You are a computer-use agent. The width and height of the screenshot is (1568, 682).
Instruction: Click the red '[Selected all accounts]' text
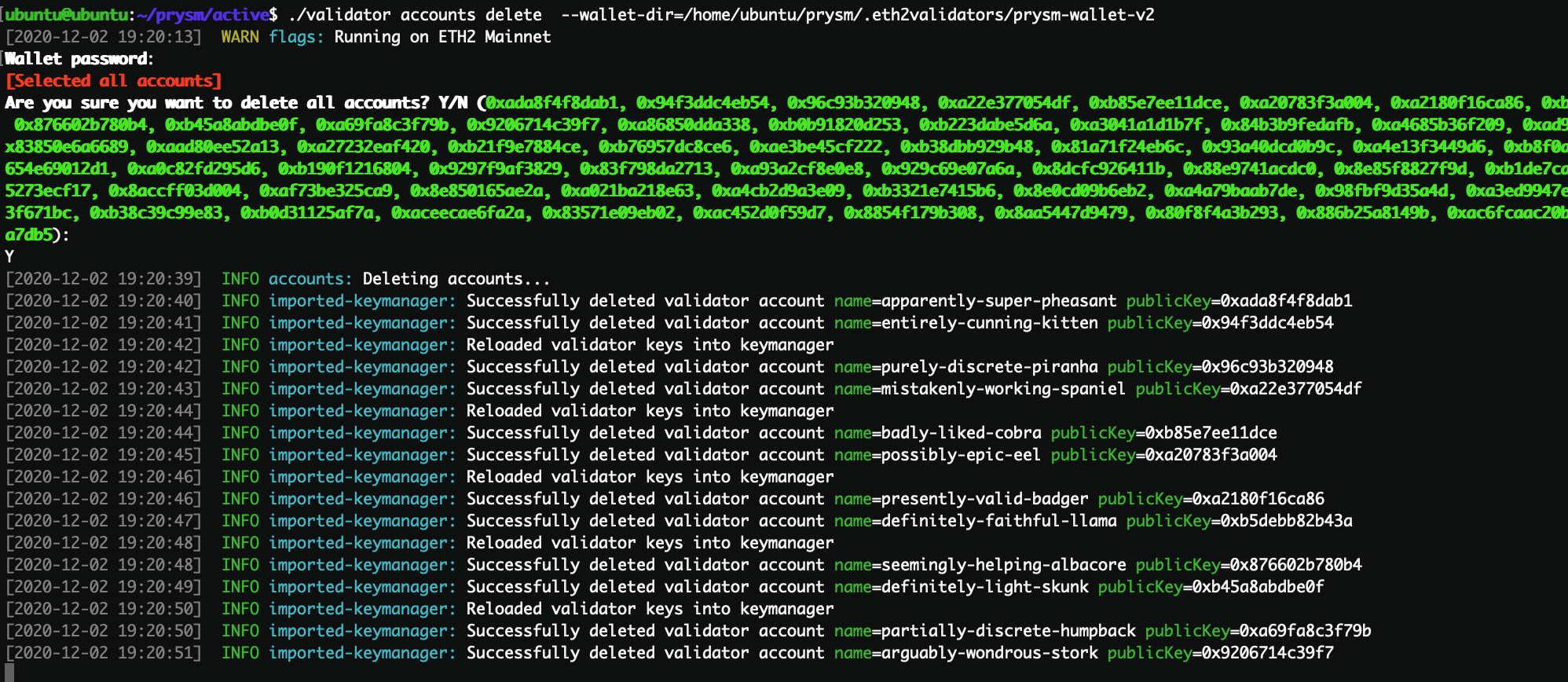click(x=113, y=81)
